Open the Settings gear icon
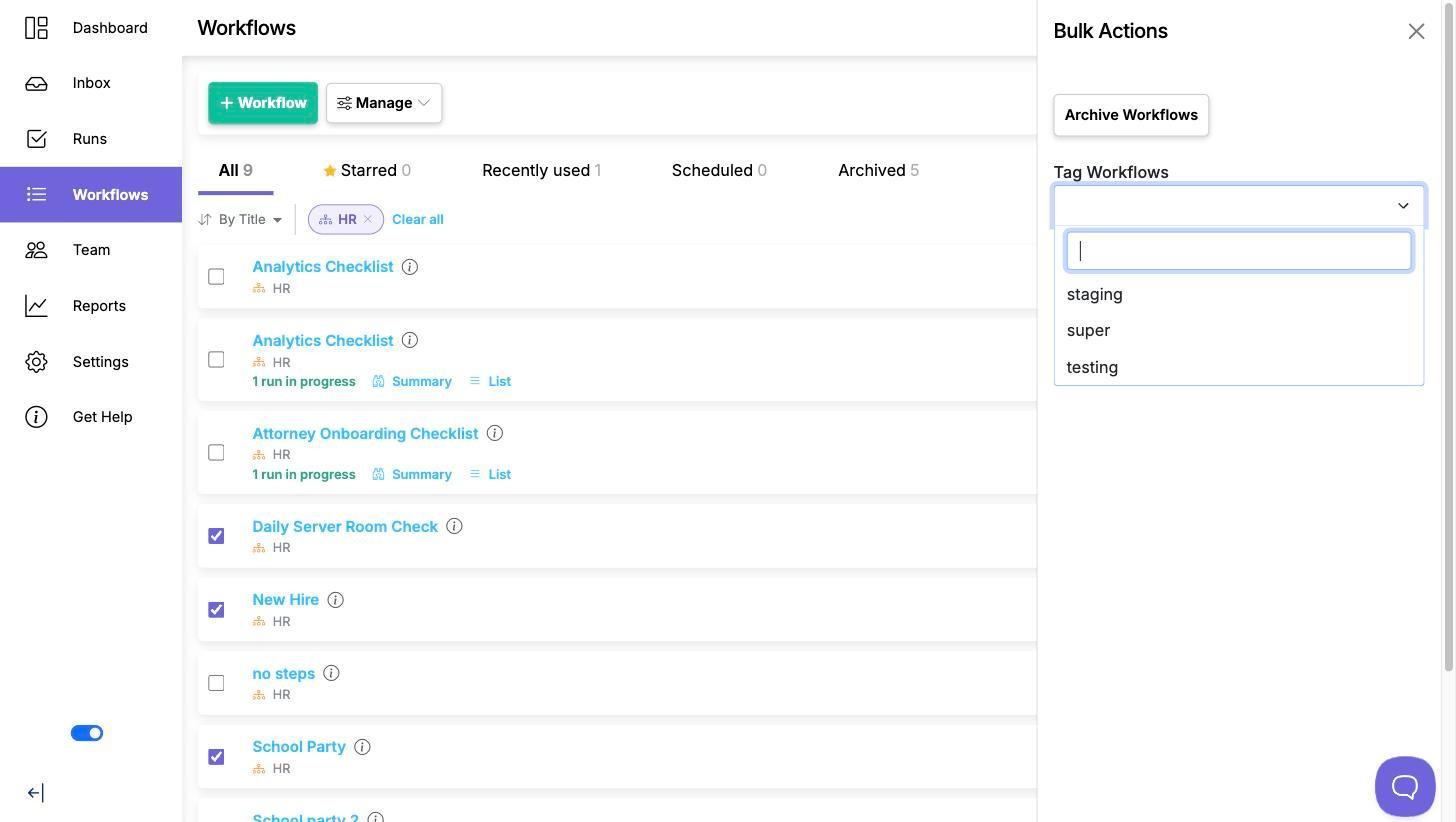 tap(36, 362)
